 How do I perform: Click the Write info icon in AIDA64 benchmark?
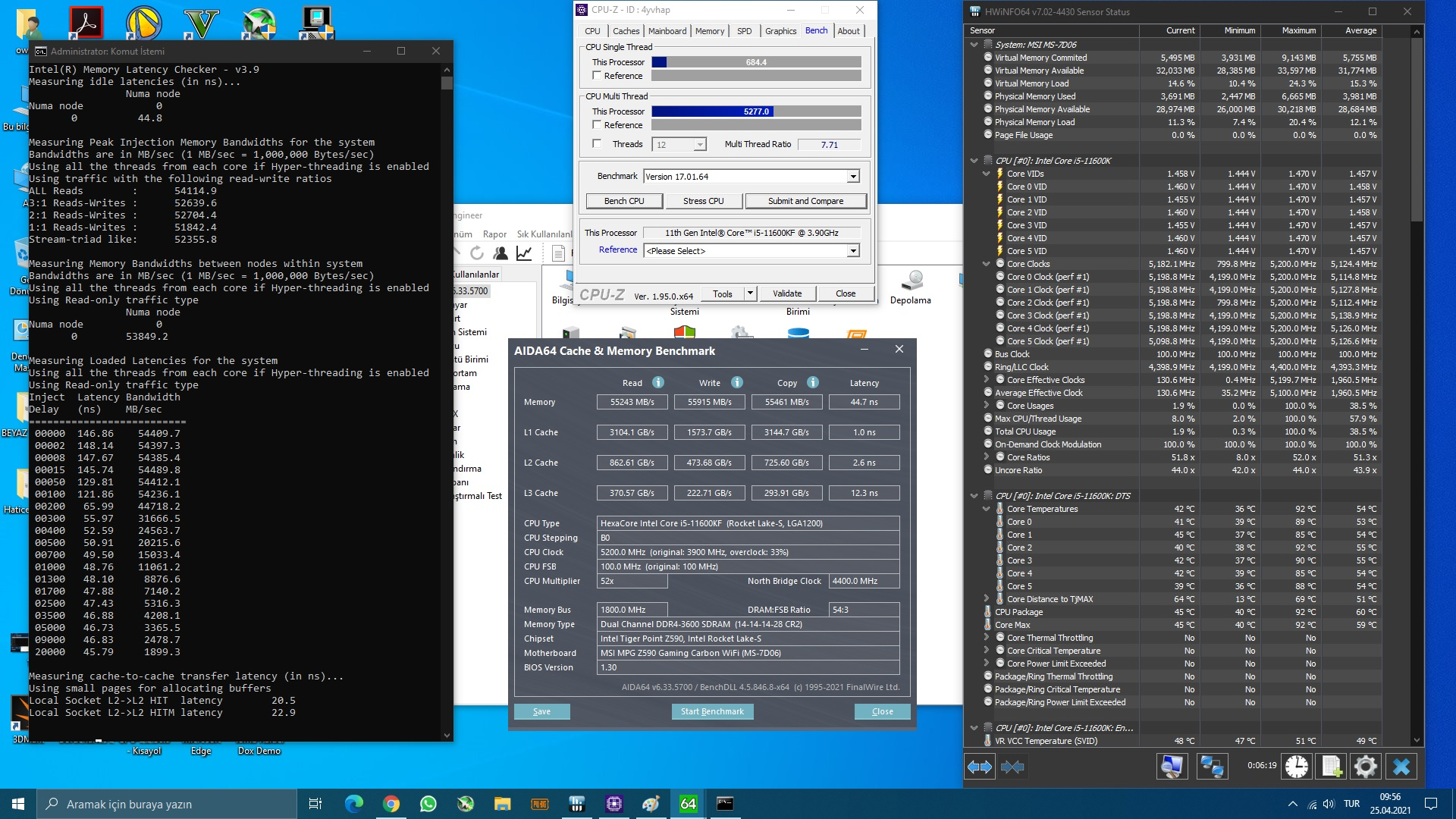737,382
